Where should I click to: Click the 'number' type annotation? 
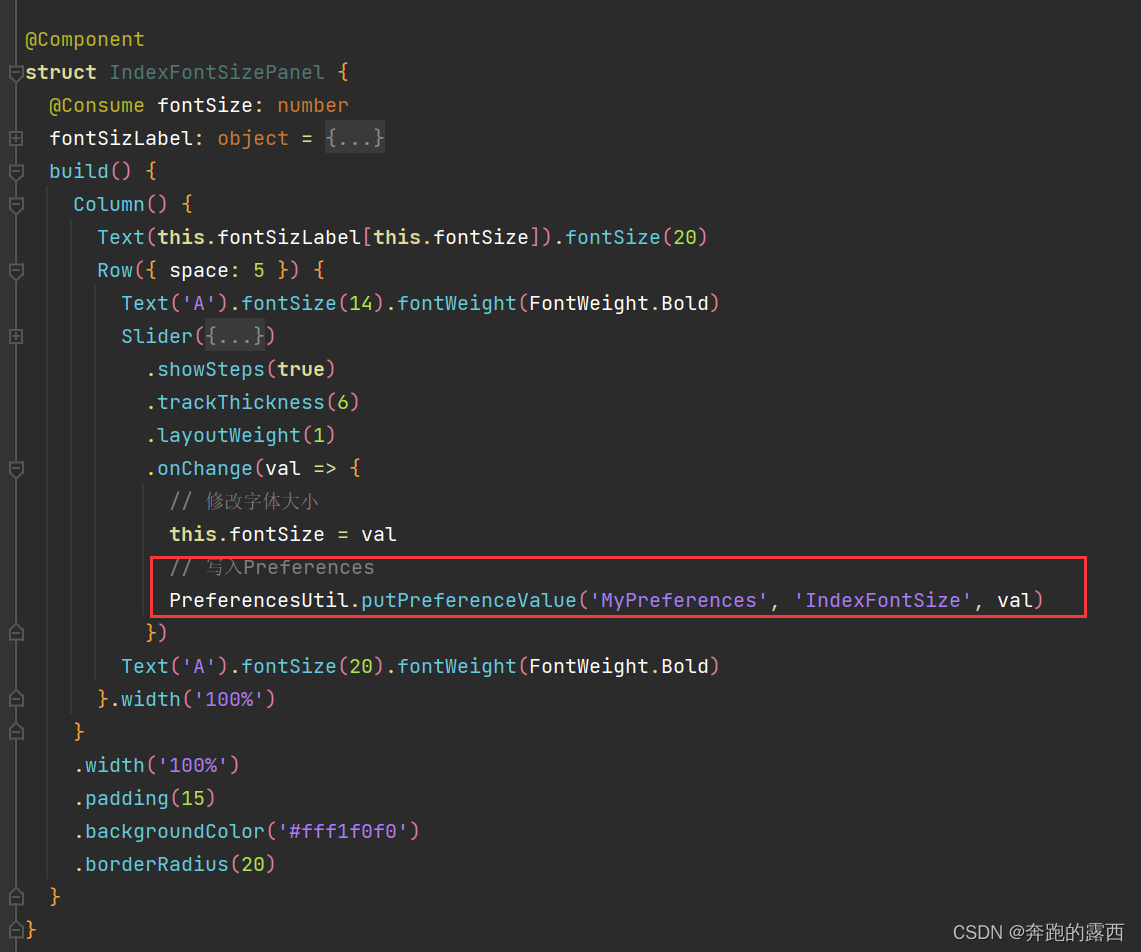pos(313,106)
